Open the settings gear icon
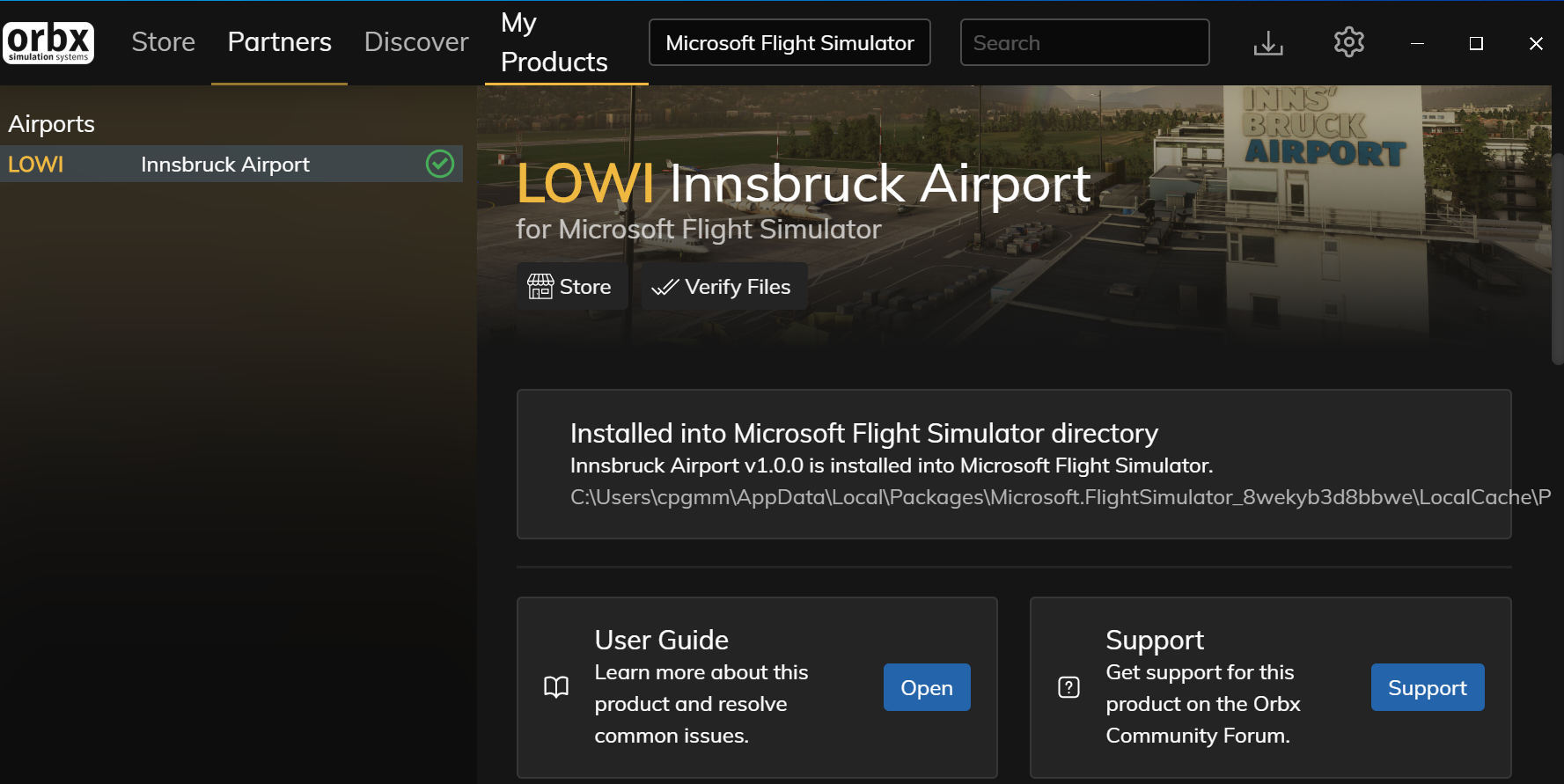 point(1348,42)
